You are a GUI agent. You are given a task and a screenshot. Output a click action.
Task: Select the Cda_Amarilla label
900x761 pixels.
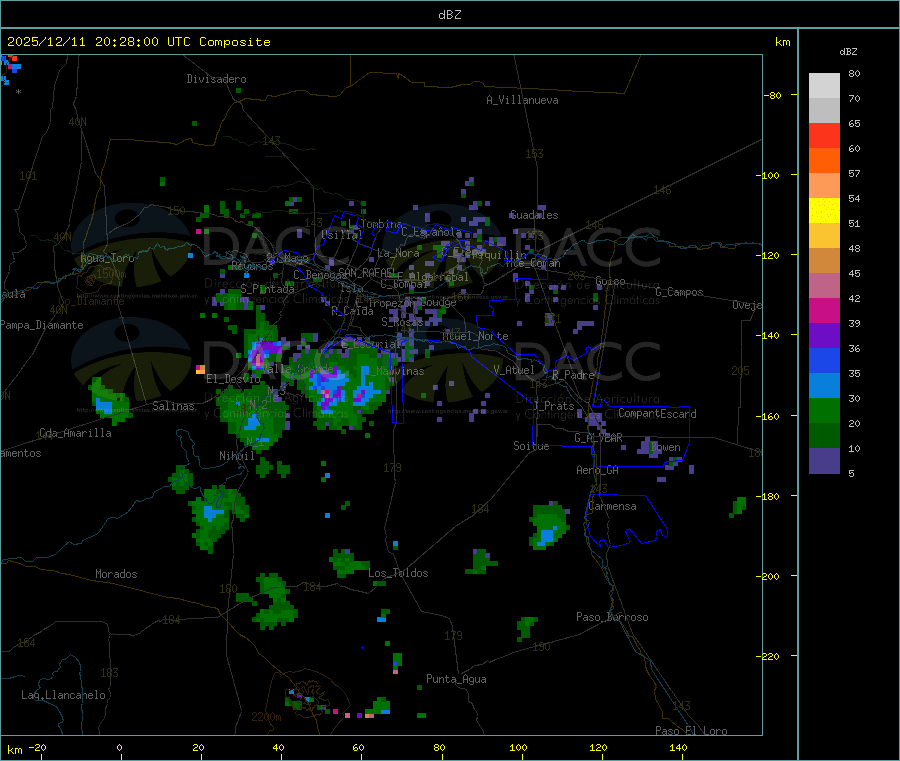[75, 433]
